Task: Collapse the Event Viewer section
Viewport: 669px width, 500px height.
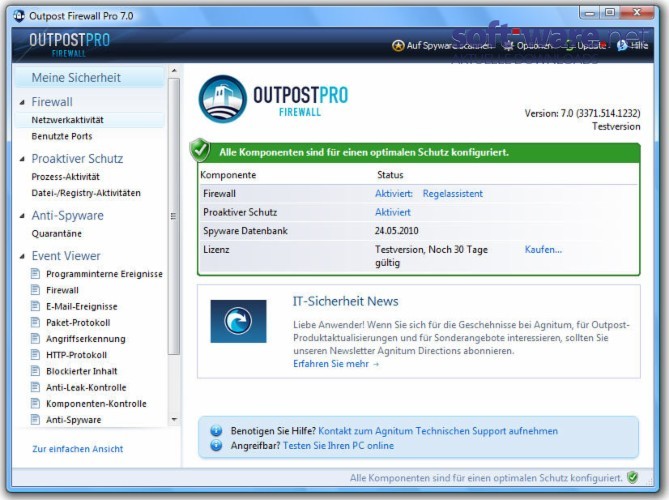Action: (x=22, y=256)
